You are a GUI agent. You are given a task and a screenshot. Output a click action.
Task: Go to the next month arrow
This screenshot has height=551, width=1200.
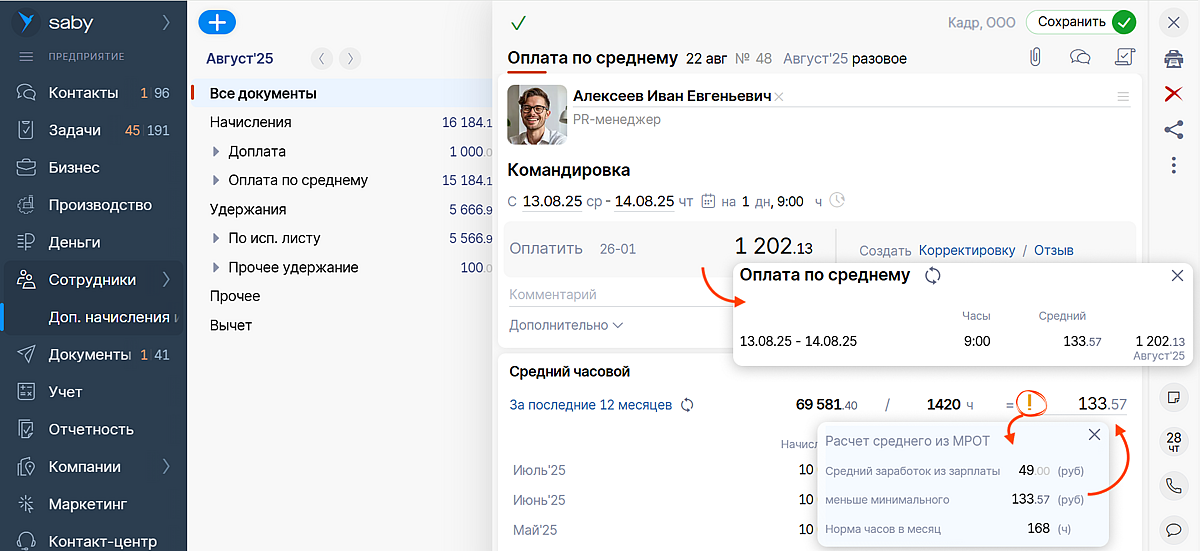click(349, 58)
